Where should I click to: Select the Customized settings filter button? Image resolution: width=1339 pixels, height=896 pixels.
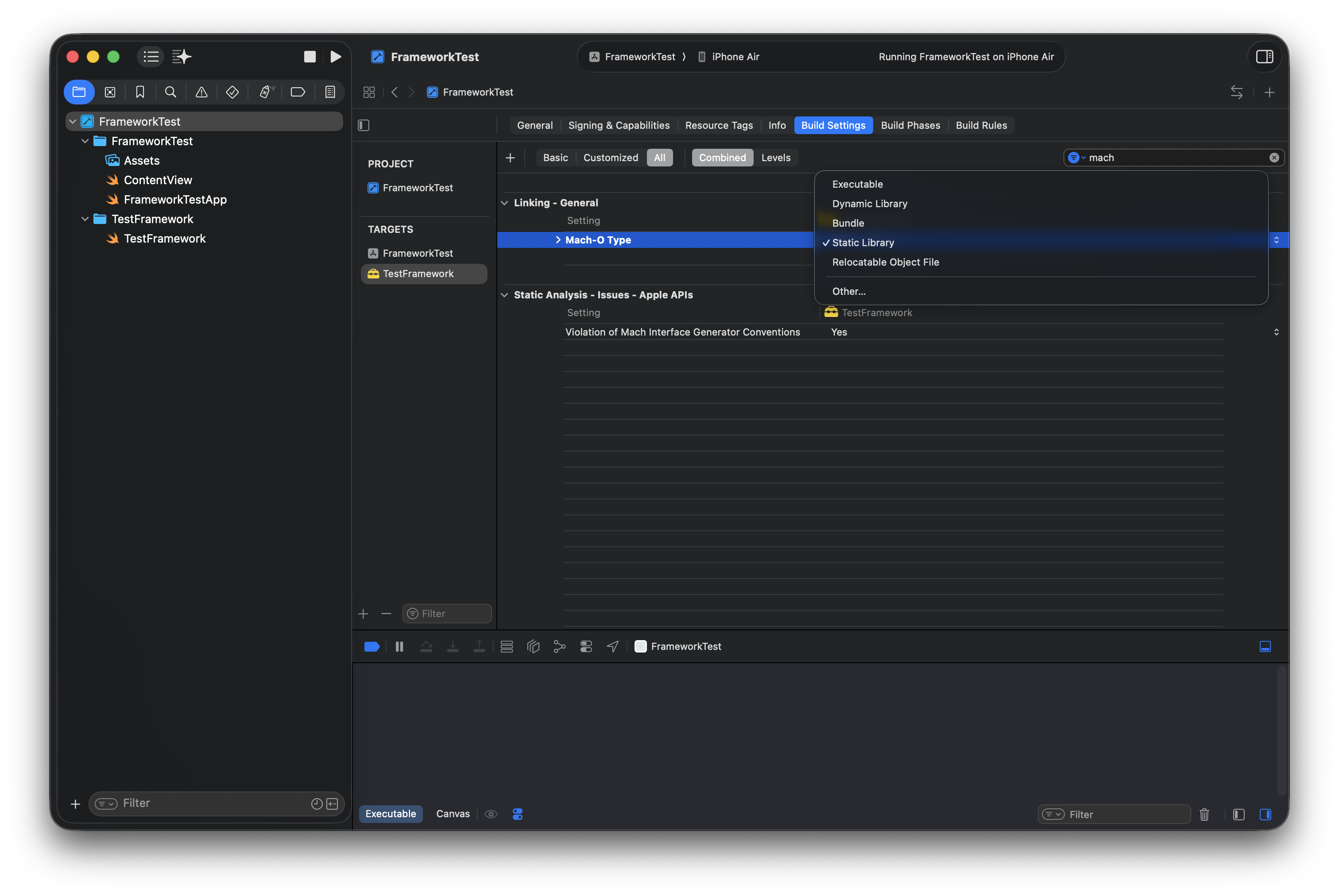[x=610, y=158]
